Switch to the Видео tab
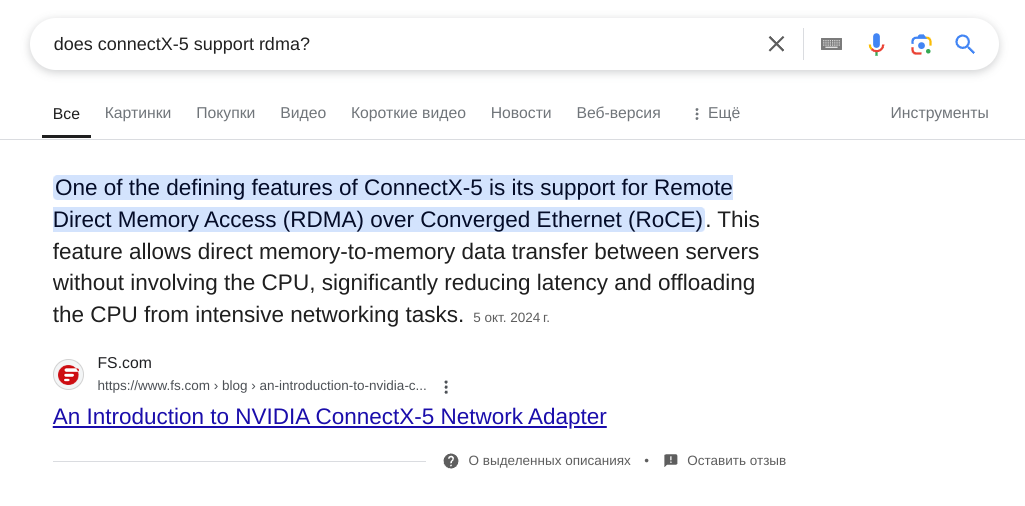This screenshot has width=1025, height=506. coord(303,113)
